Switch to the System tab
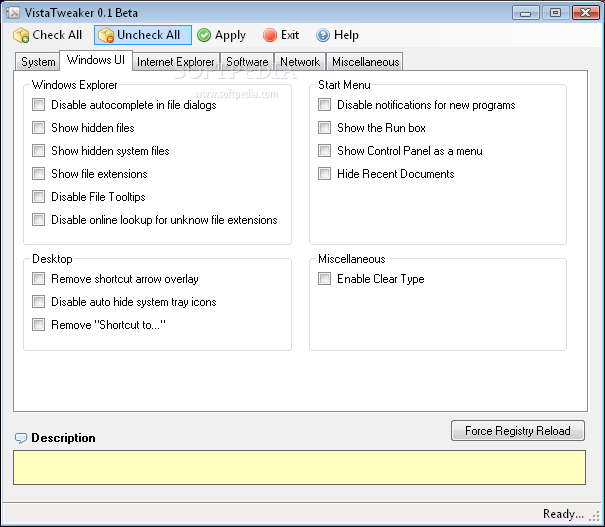This screenshot has height=527, width=605. click(38, 62)
